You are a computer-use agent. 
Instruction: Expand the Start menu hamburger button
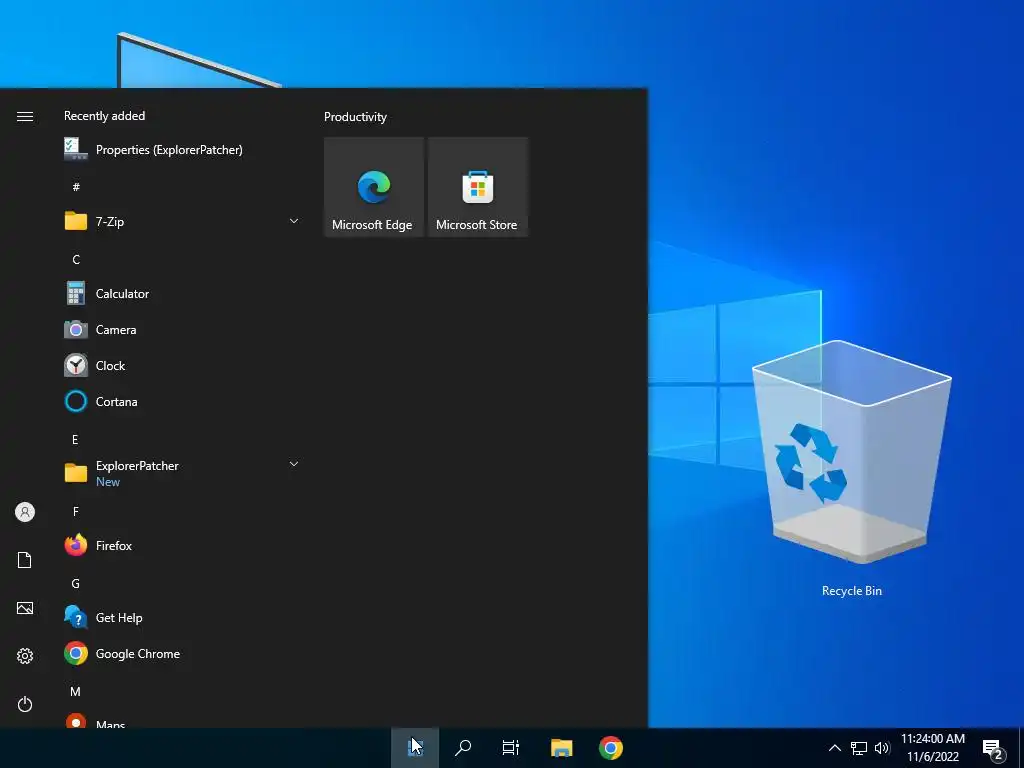pos(25,116)
